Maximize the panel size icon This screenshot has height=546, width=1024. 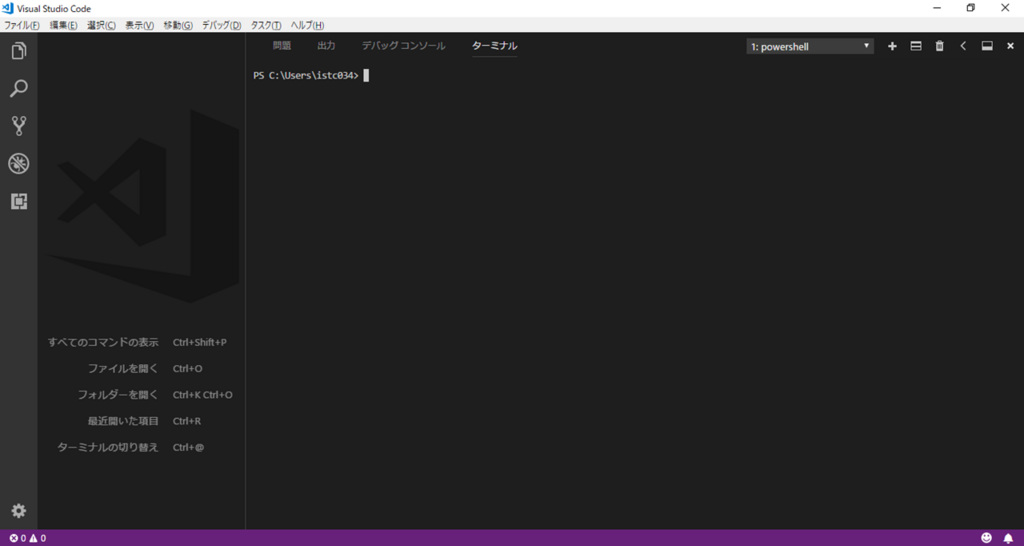(x=987, y=46)
